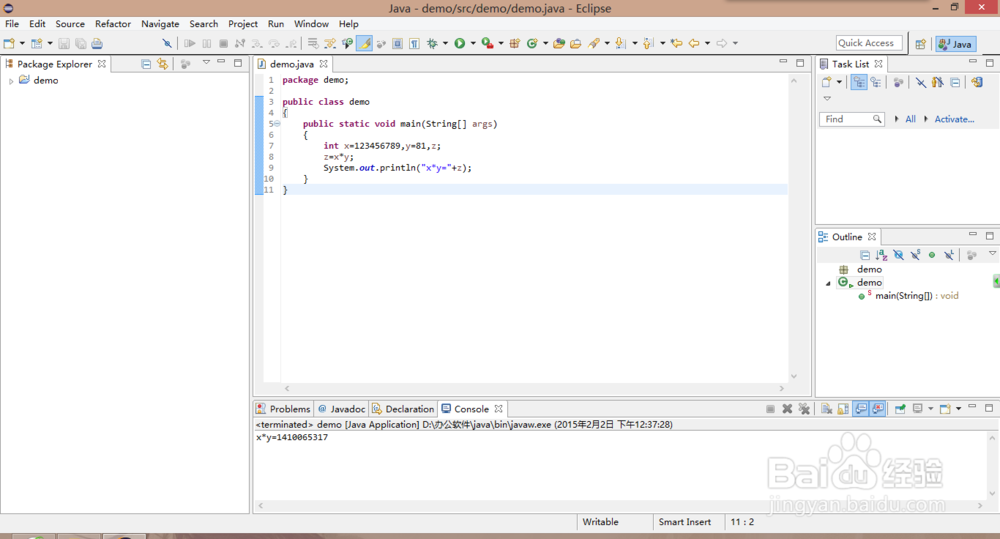The height and width of the screenshot is (539, 1000).
Task: Open the Project menu
Action: (243, 24)
